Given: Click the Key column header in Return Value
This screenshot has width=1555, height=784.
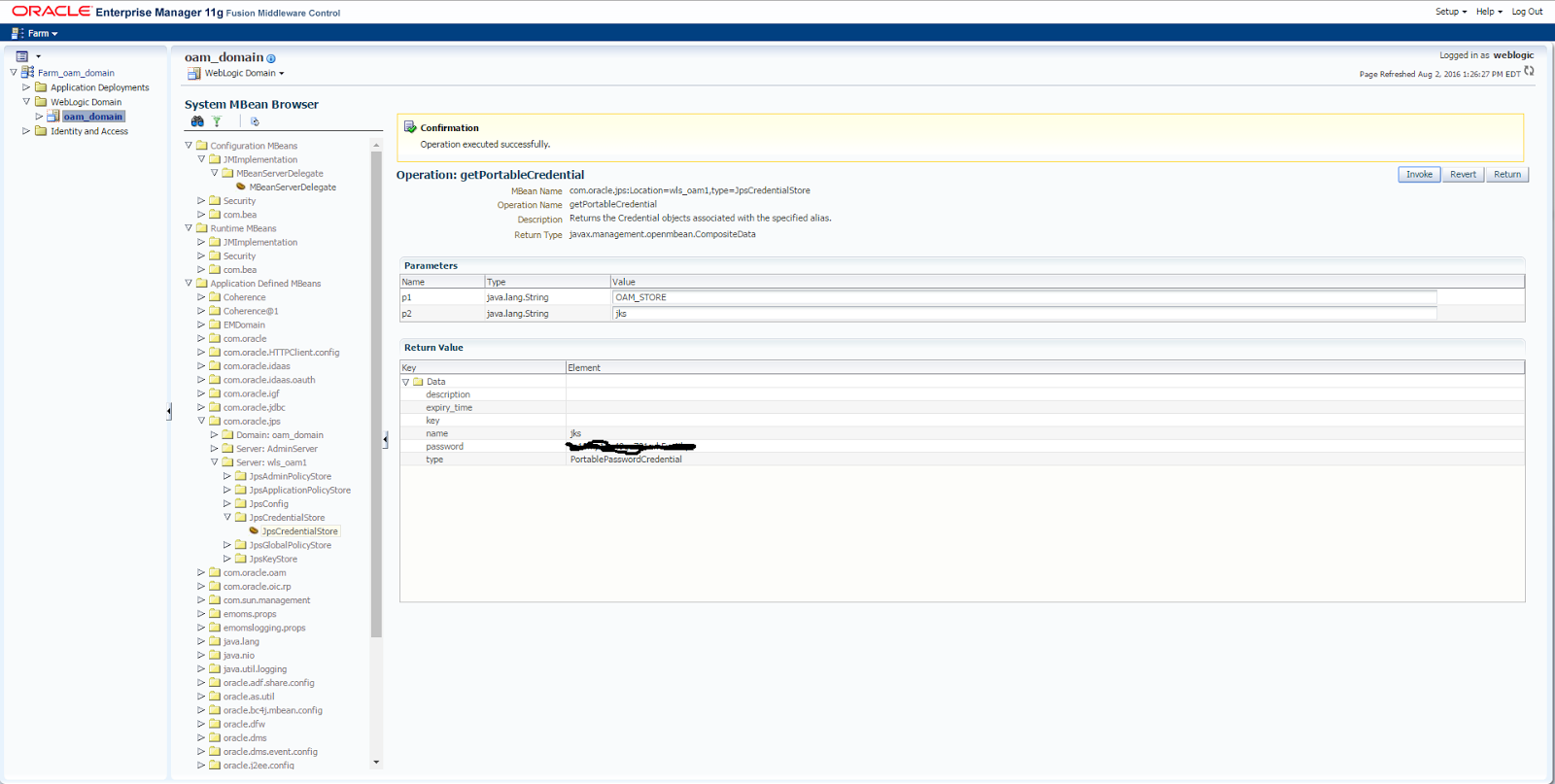Looking at the screenshot, I should [483, 367].
